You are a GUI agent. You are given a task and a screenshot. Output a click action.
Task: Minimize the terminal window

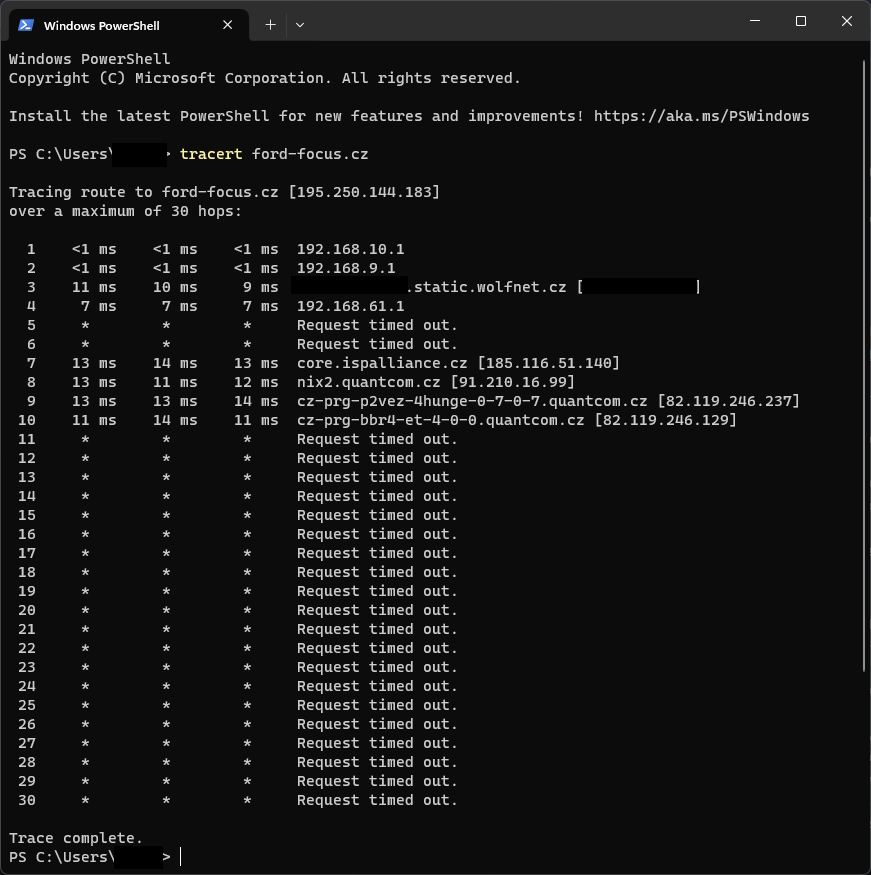(x=755, y=22)
